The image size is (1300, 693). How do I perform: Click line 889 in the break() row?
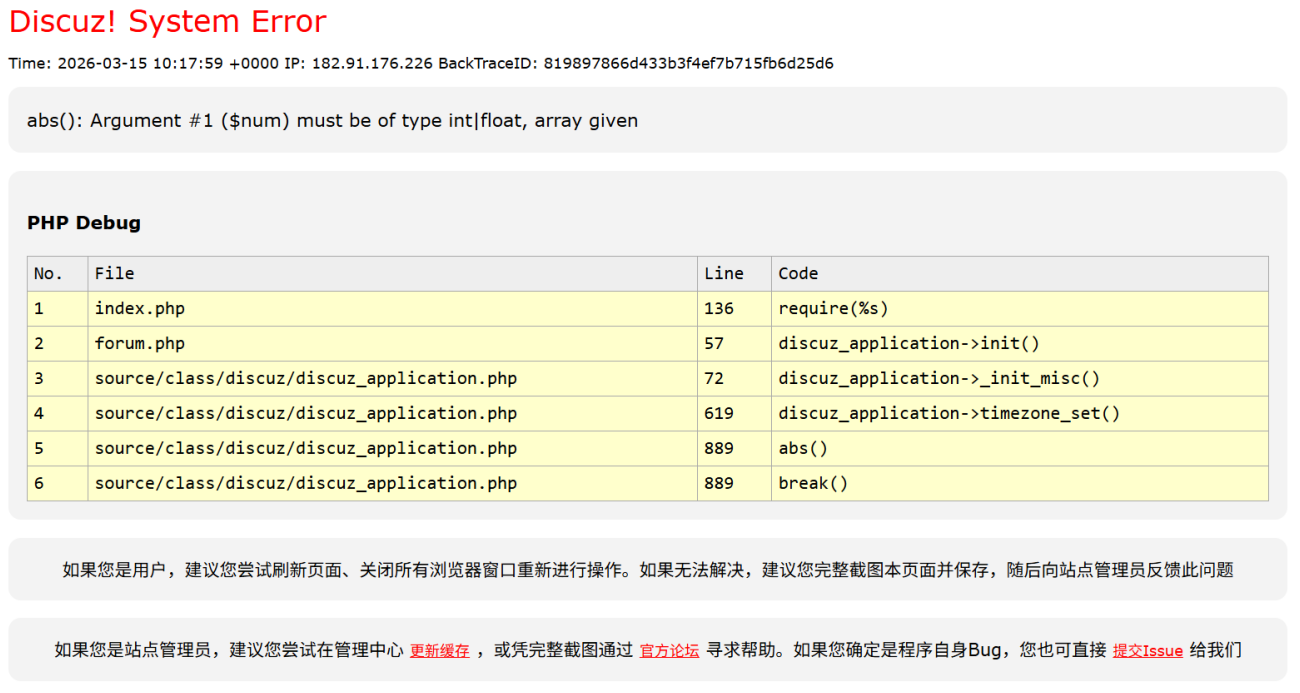click(735, 484)
